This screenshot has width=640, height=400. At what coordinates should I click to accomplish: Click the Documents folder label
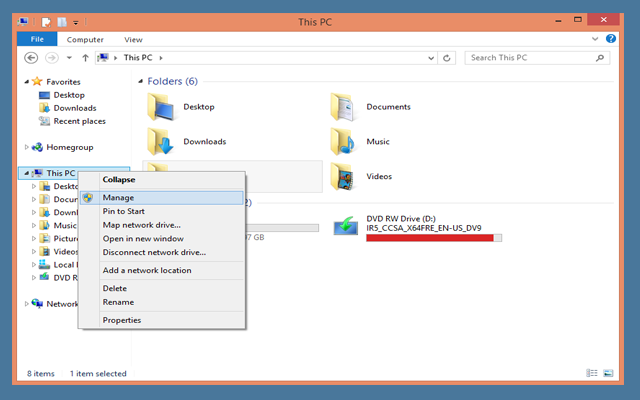point(388,107)
